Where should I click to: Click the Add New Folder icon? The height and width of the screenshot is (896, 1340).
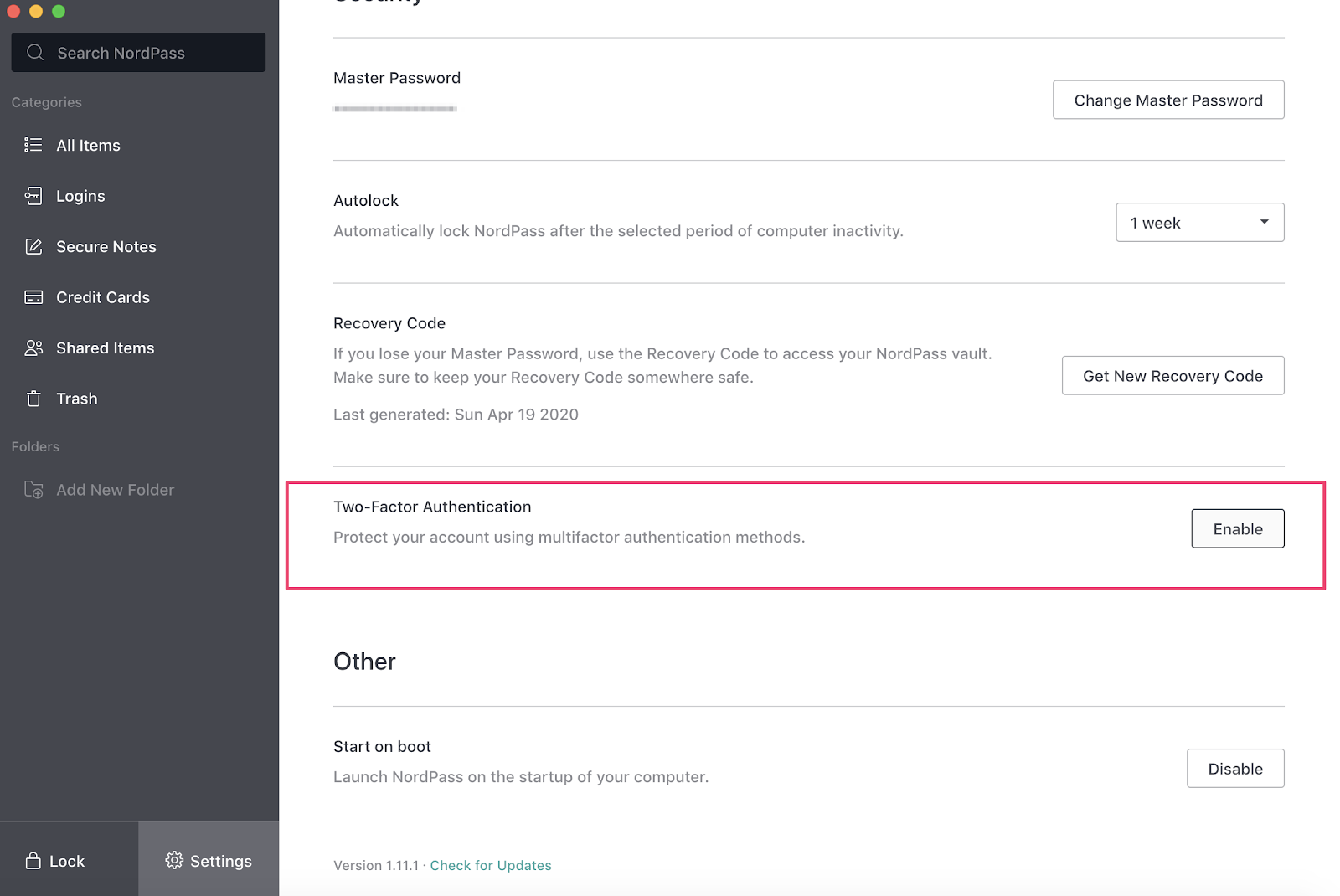[33, 490]
